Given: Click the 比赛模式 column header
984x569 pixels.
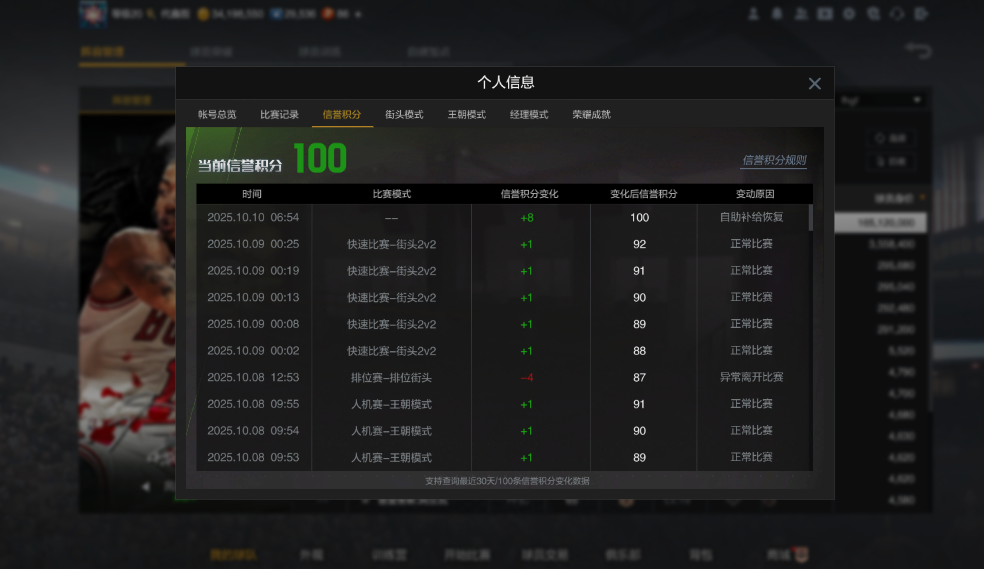Looking at the screenshot, I should (392, 194).
